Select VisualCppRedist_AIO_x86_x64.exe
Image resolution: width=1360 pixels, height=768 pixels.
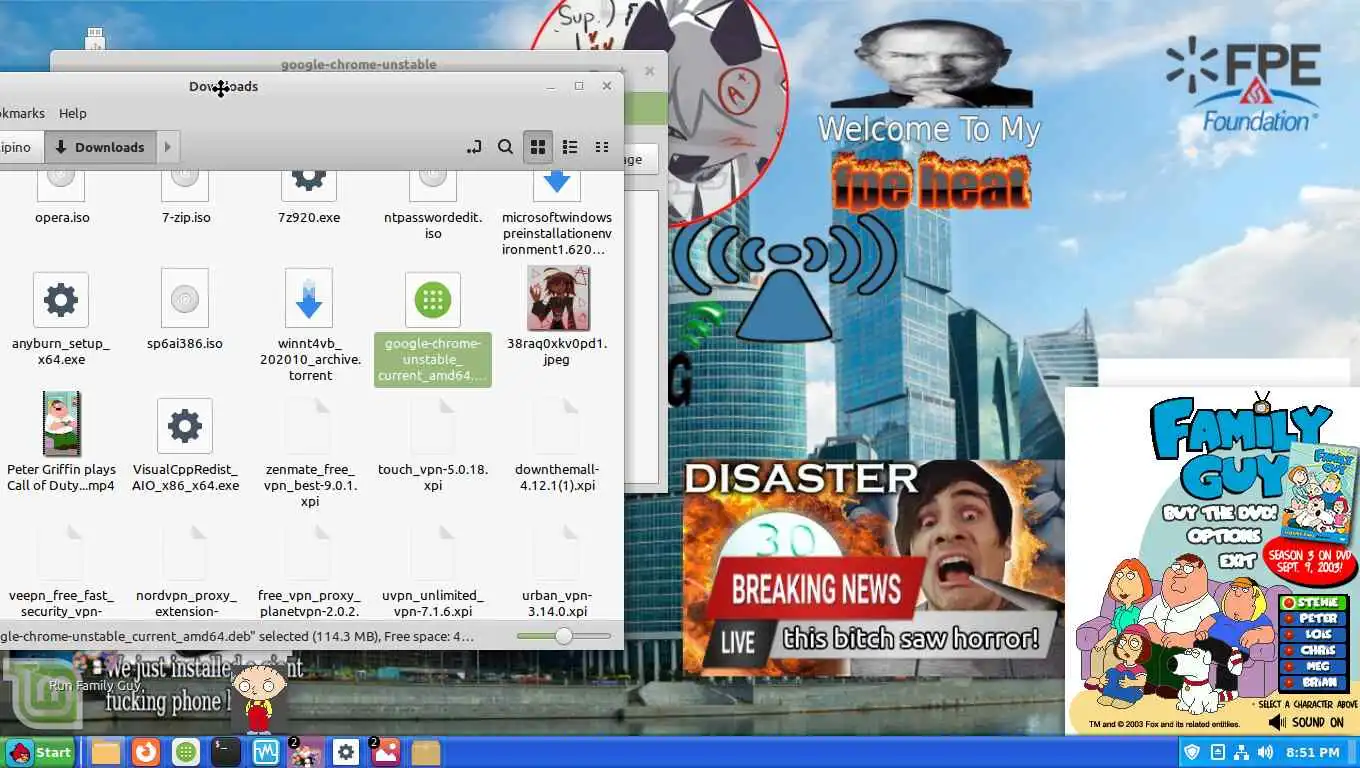(x=185, y=445)
